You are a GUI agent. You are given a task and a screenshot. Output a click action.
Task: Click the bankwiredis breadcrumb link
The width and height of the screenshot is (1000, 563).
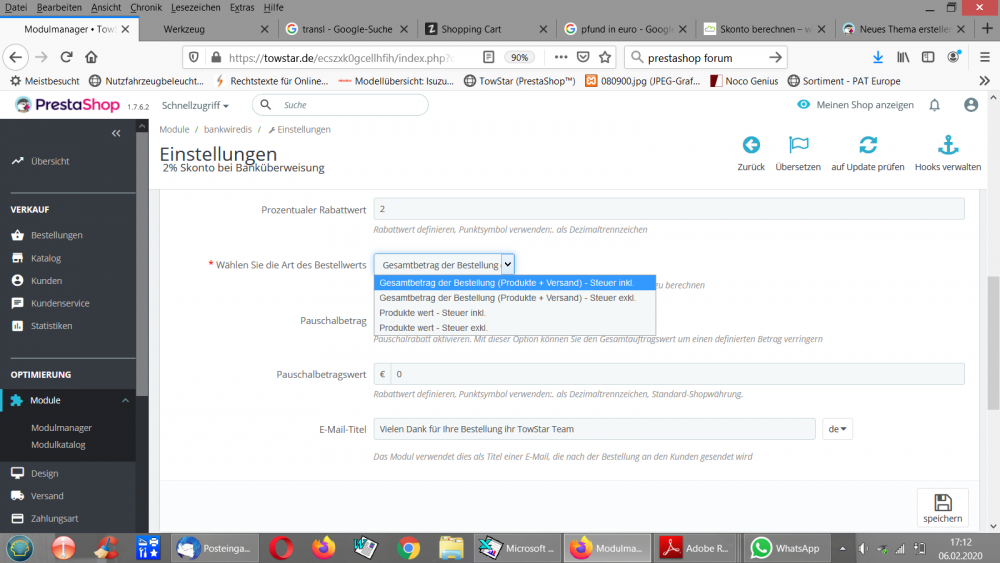pyautogui.click(x=228, y=129)
